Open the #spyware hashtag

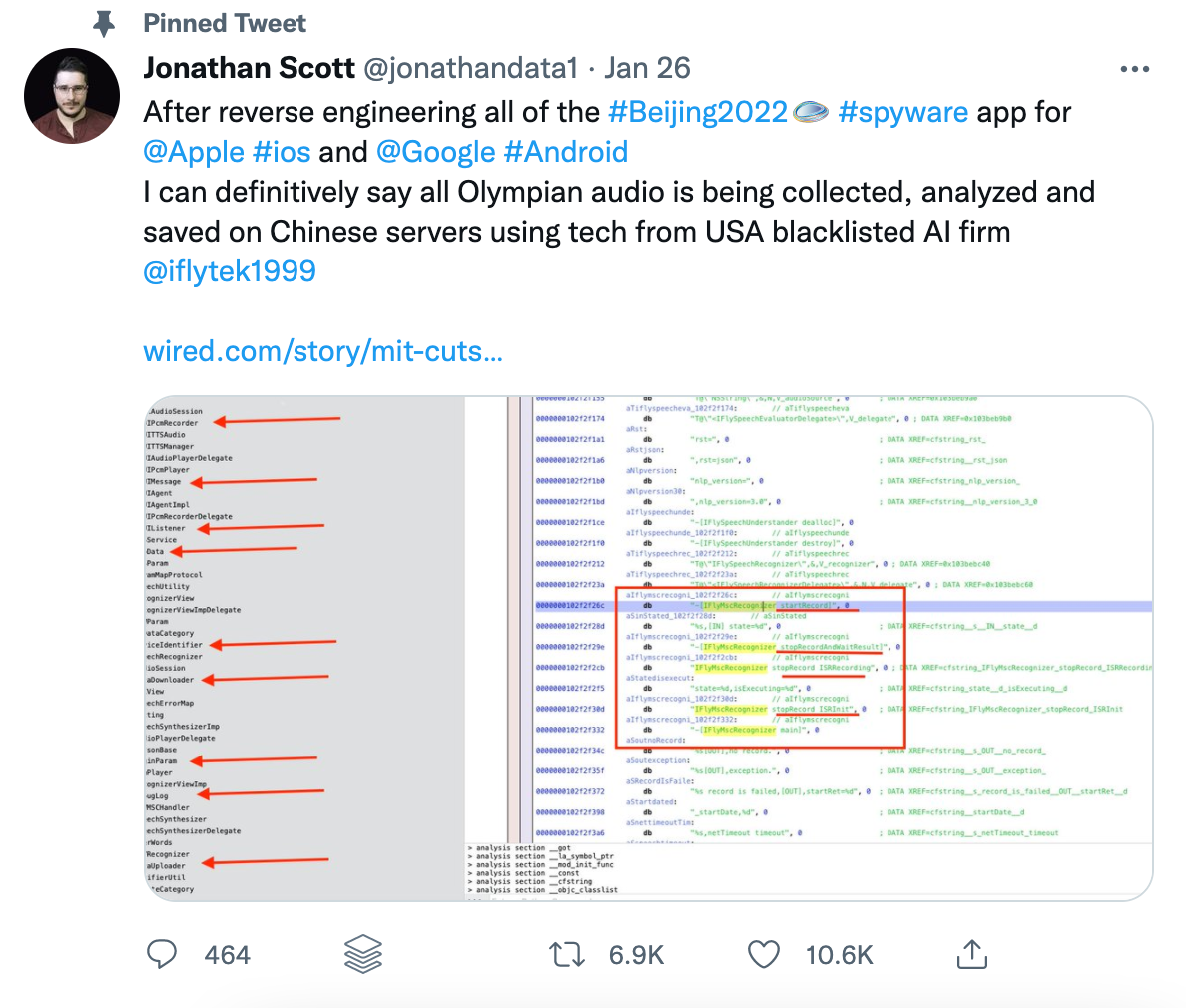tap(904, 111)
